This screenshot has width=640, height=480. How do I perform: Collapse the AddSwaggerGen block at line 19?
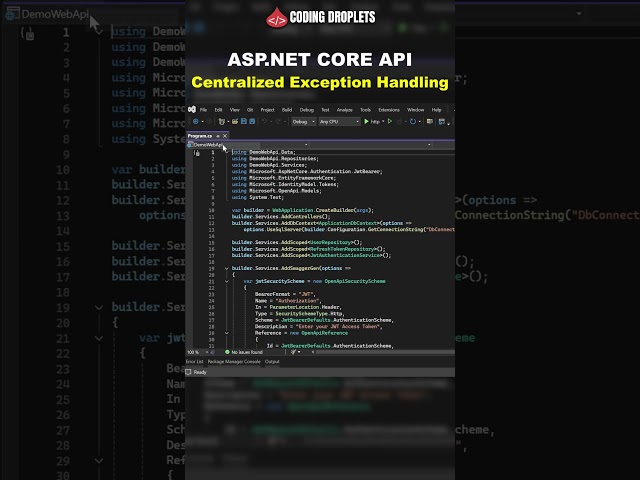[x=227, y=268]
